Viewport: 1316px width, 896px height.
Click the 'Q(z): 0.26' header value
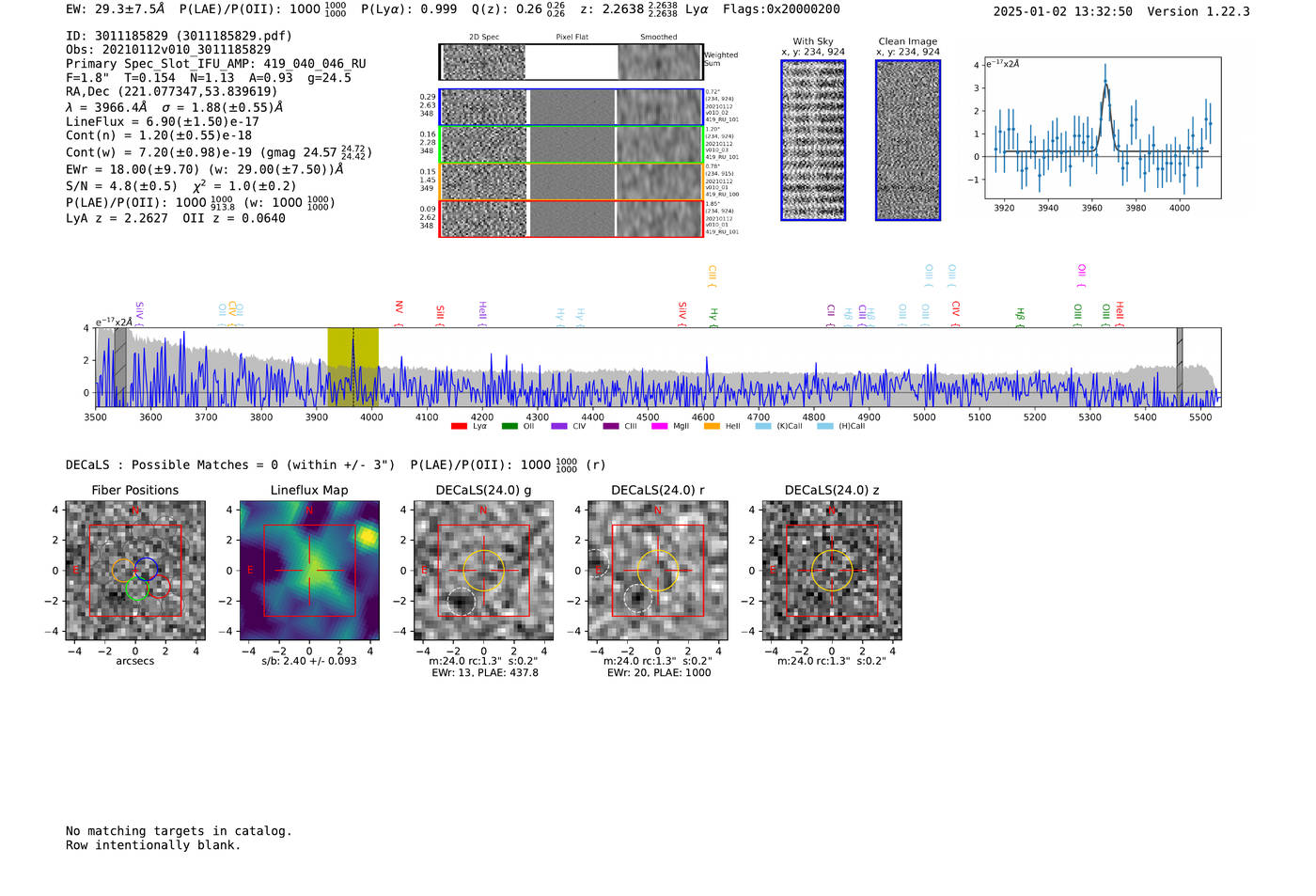tap(507, 9)
